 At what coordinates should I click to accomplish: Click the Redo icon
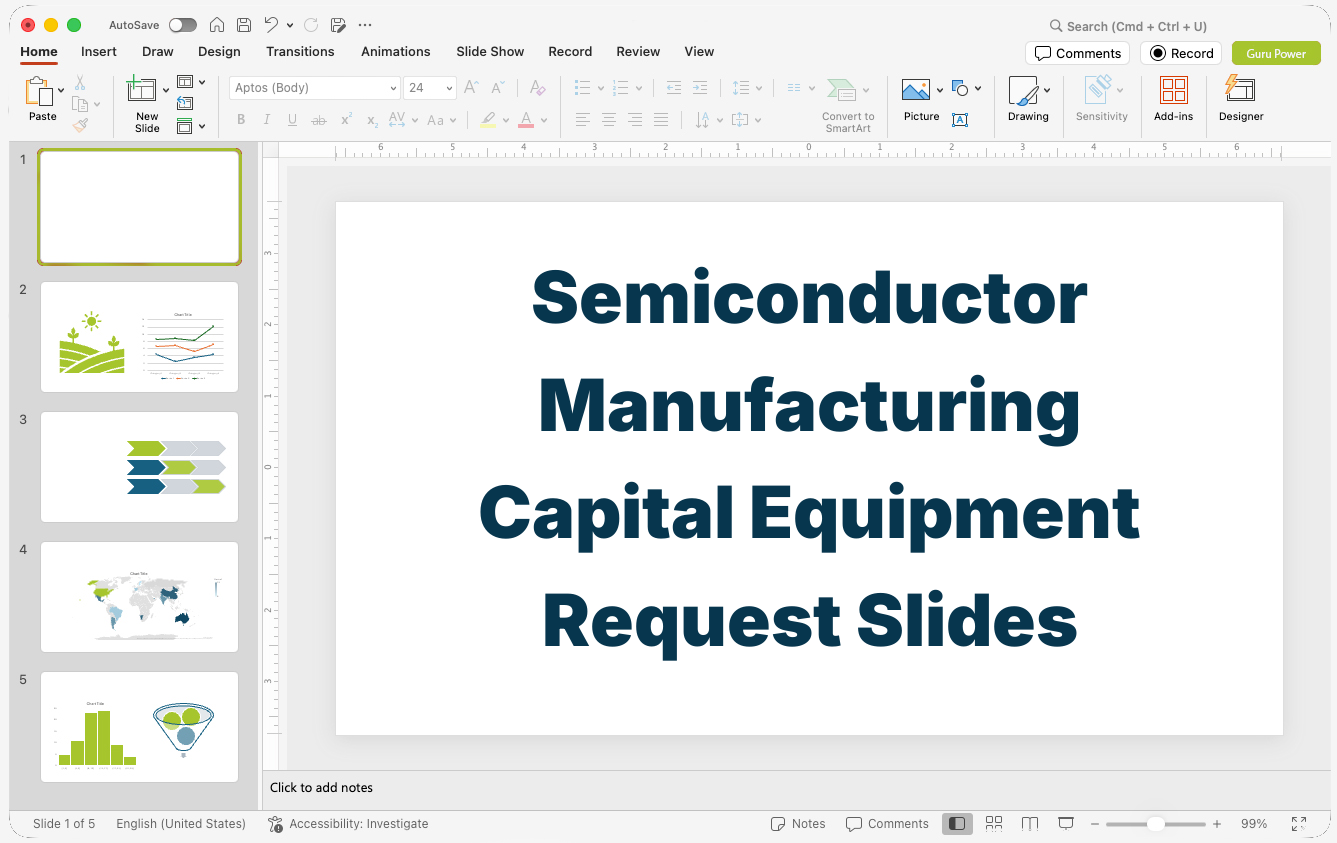(x=311, y=25)
